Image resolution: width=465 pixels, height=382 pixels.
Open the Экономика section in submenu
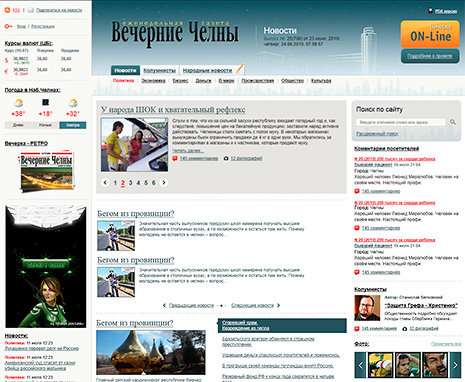coord(153,81)
